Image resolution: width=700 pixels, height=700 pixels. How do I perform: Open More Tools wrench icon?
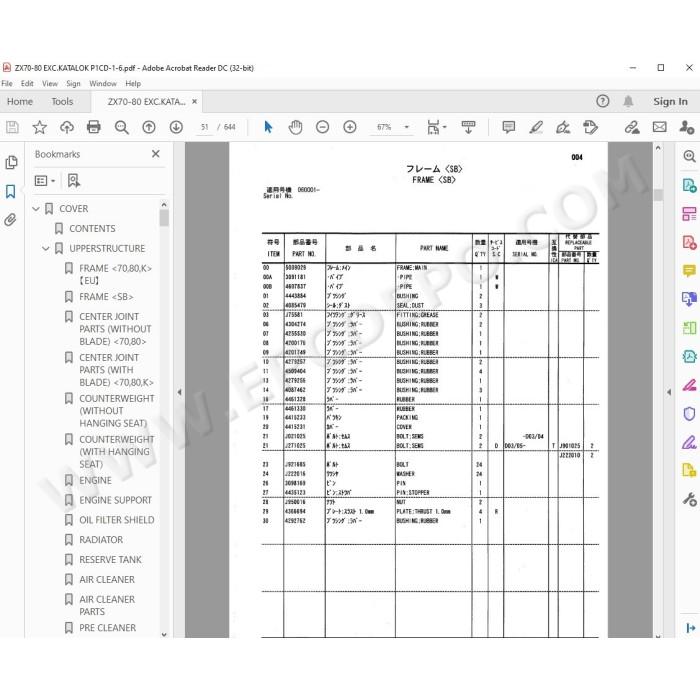(x=689, y=499)
